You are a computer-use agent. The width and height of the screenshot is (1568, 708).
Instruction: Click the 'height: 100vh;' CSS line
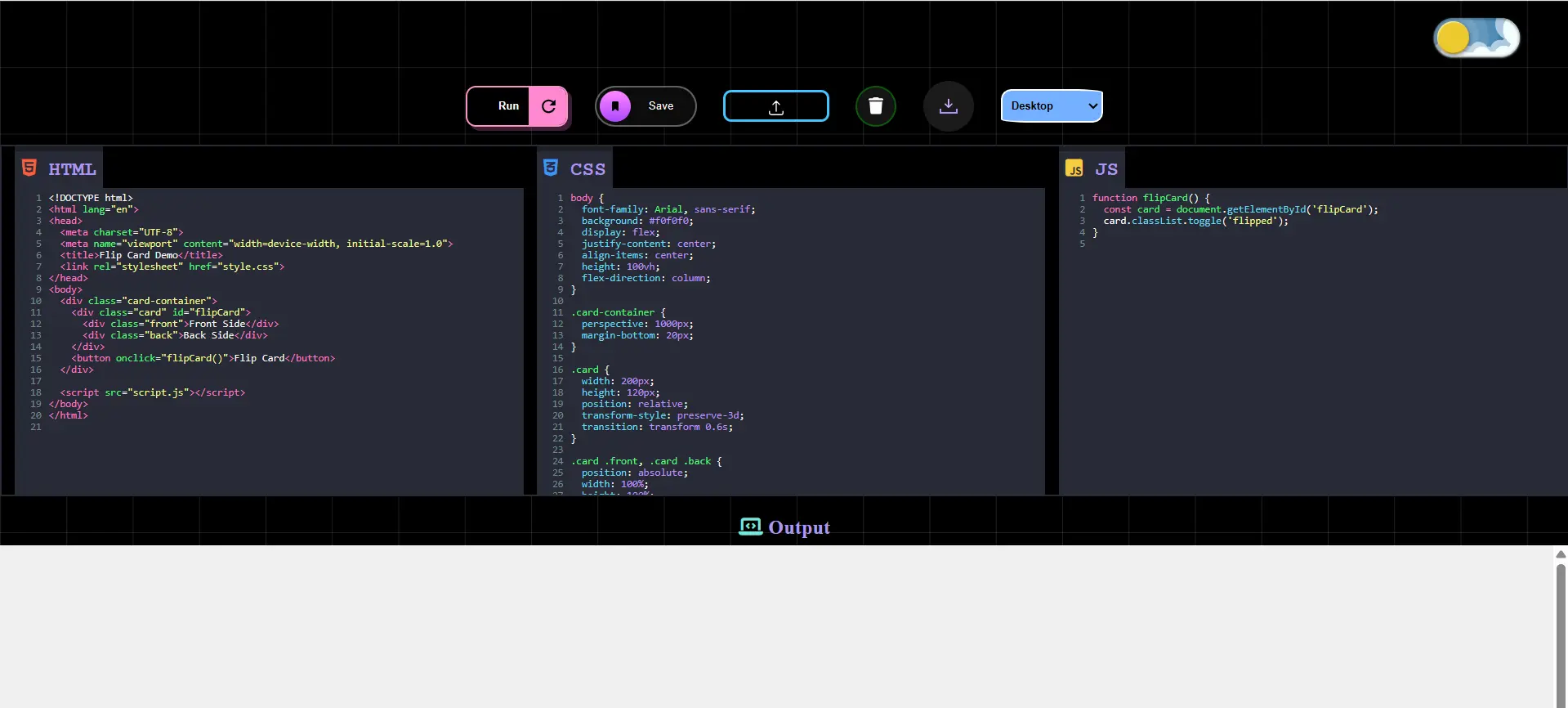621,267
